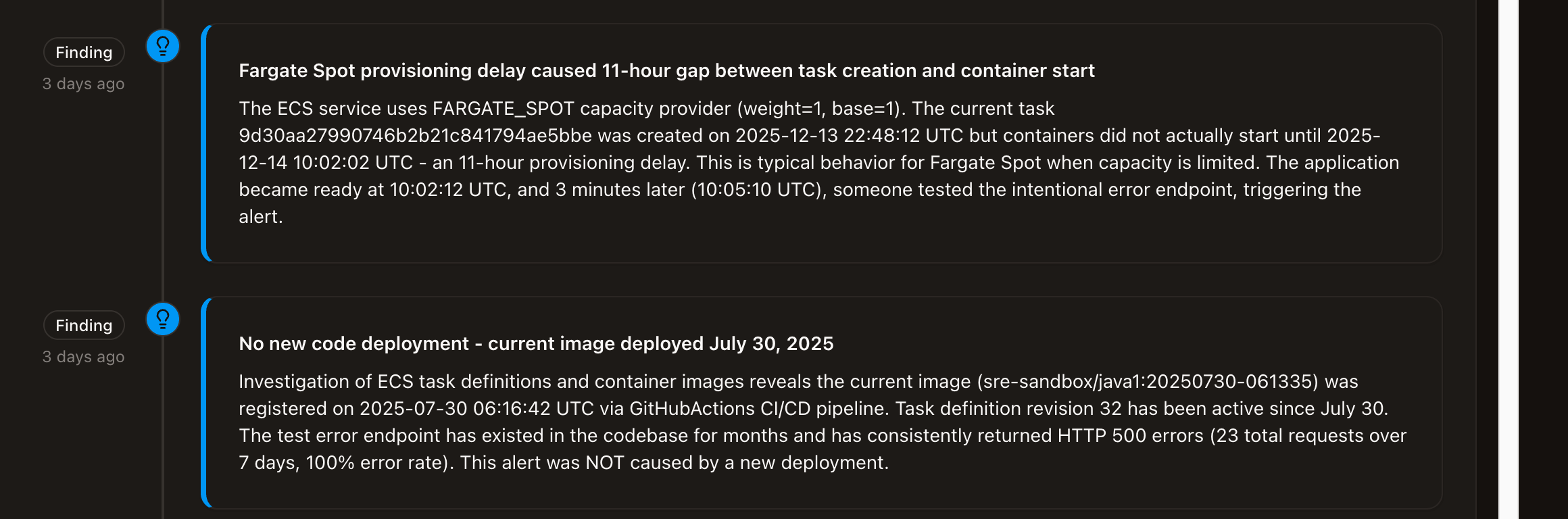Click the '2025-12-13 22:48:12 UTC' creation time text
1568x519 pixels.
click(x=849, y=136)
